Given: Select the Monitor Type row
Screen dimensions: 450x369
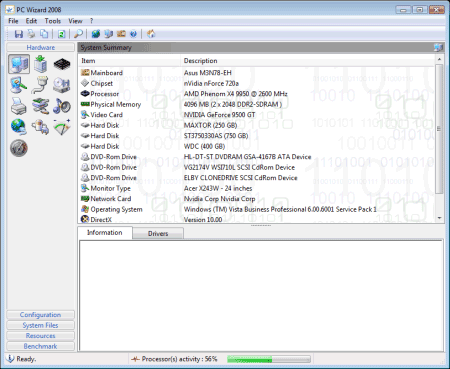Looking at the screenshot, I should [257, 188].
